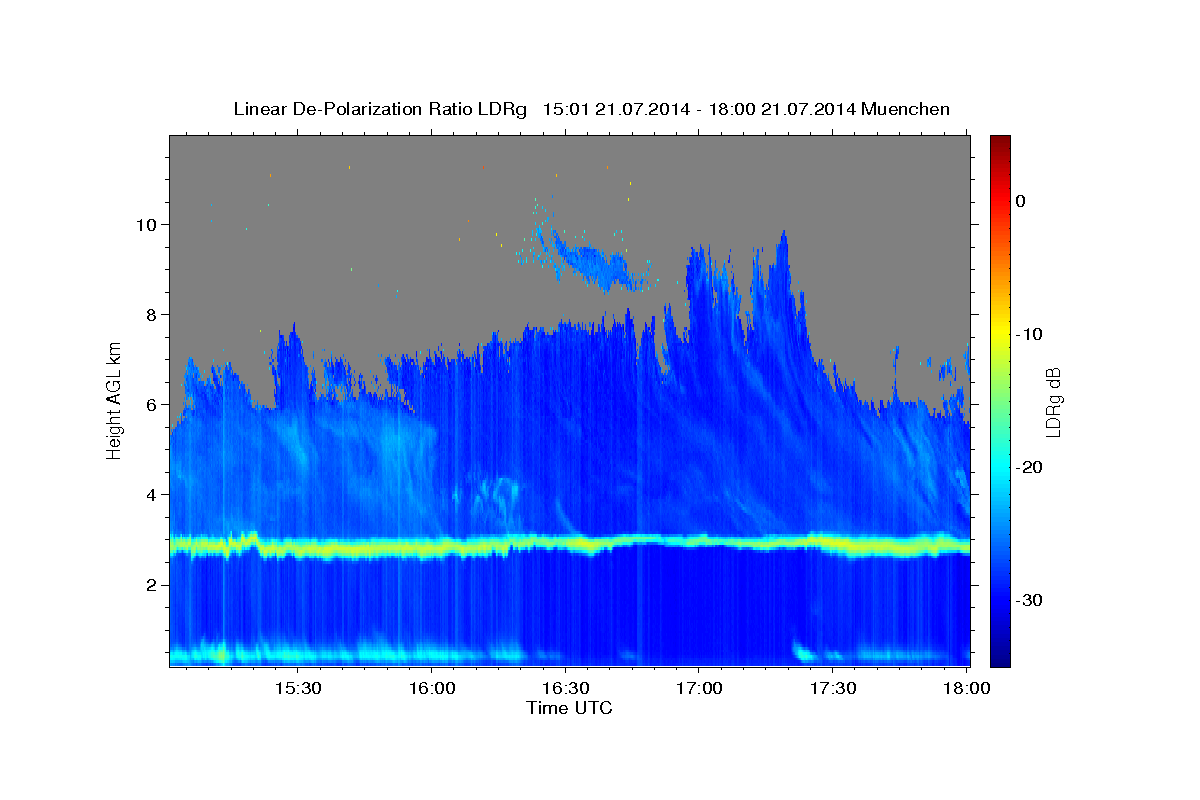This screenshot has height=800, width=1200.
Task: Click the colorbar value 0
Action: point(1021,201)
